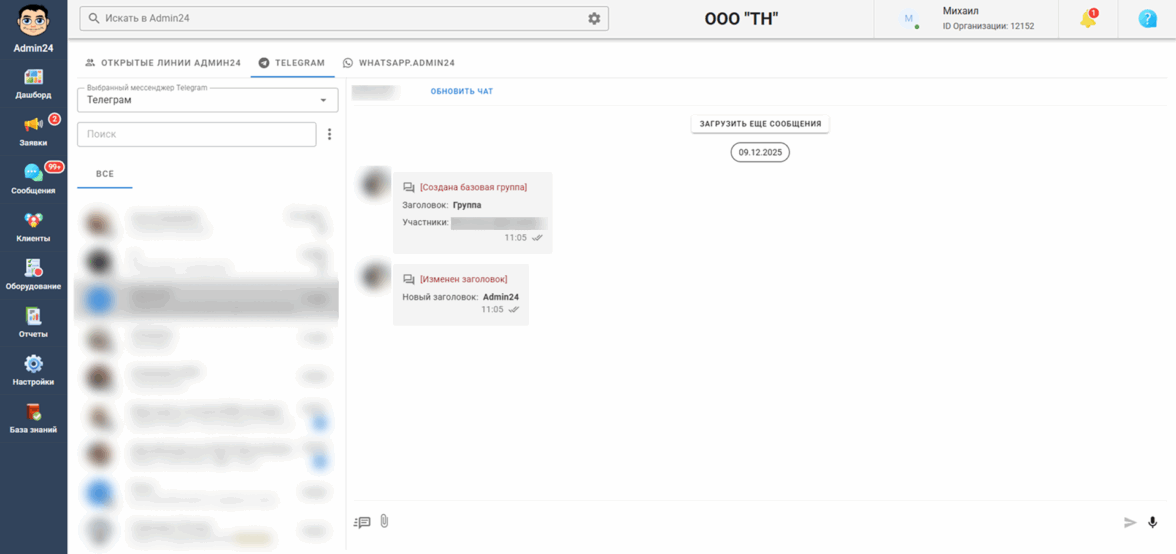Click Михаил user avatar
Image resolution: width=1176 pixels, height=554 pixels.
[x=910, y=19]
